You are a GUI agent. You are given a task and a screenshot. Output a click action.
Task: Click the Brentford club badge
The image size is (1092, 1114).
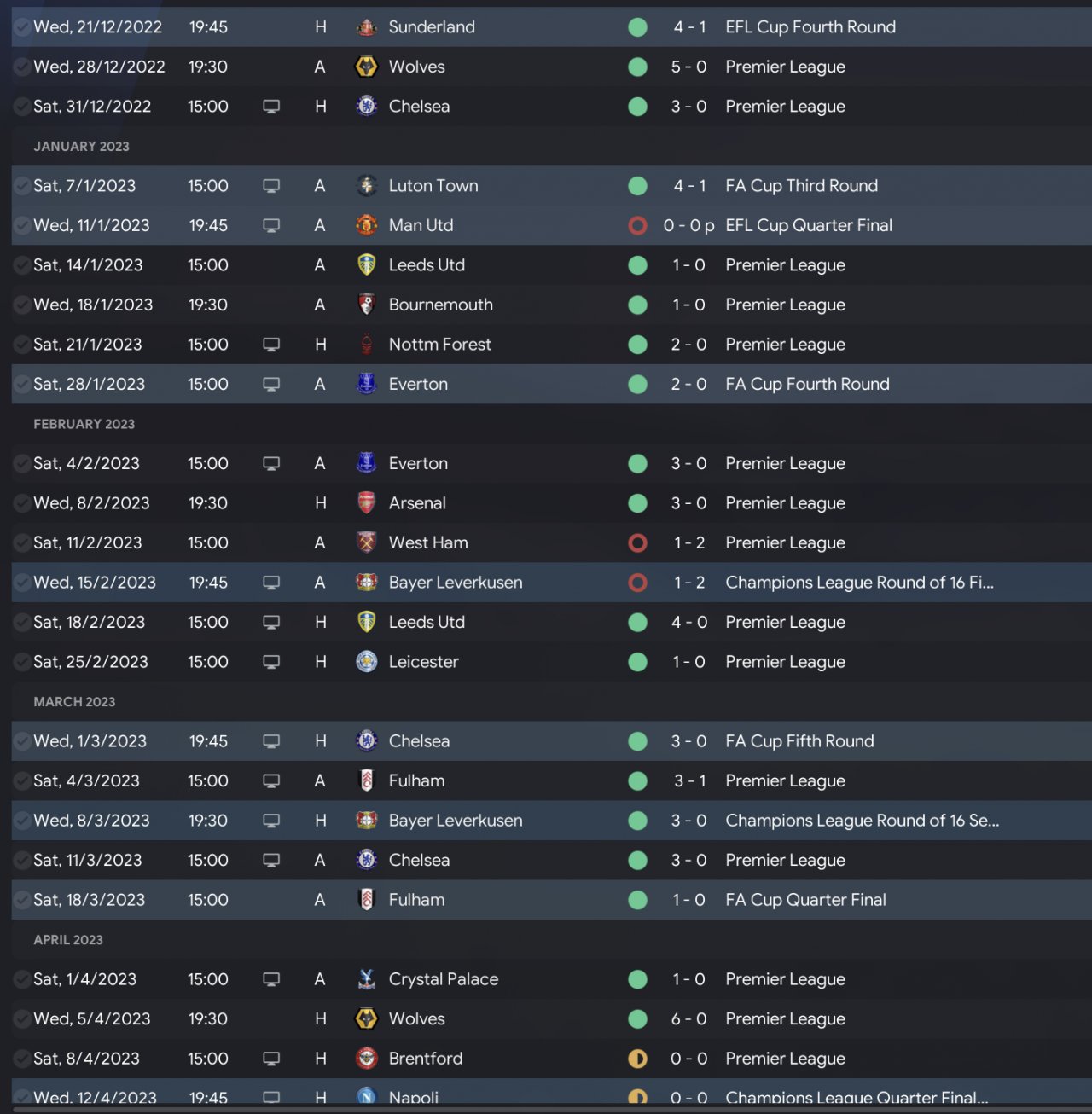tap(366, 1059)
